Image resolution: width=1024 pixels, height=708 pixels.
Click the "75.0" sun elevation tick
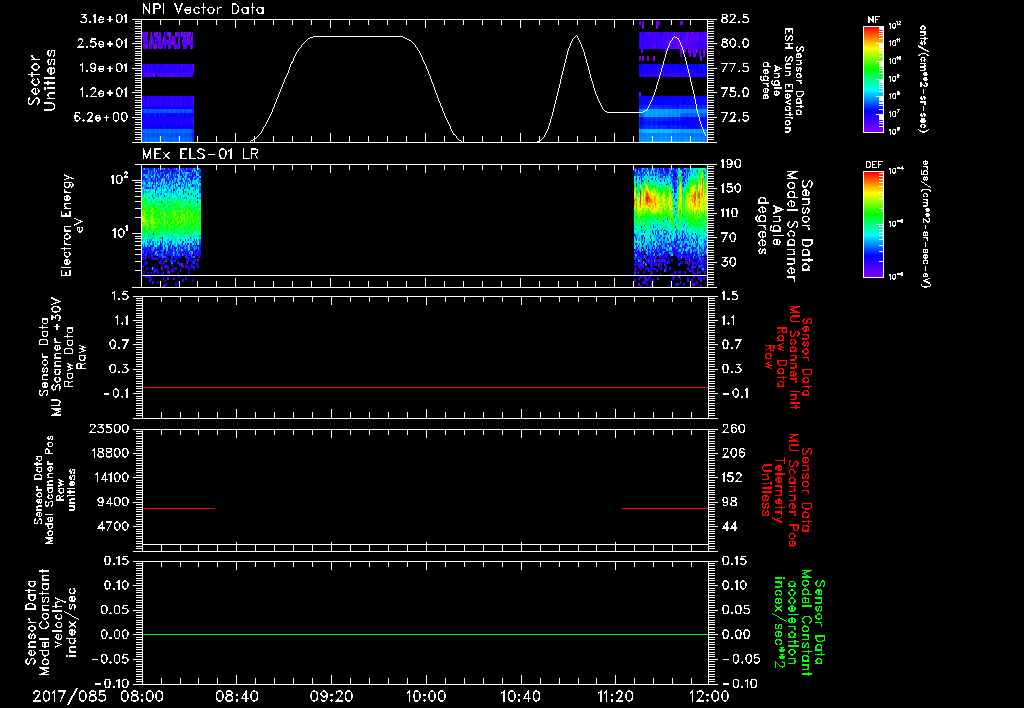[x=735, y=93]
